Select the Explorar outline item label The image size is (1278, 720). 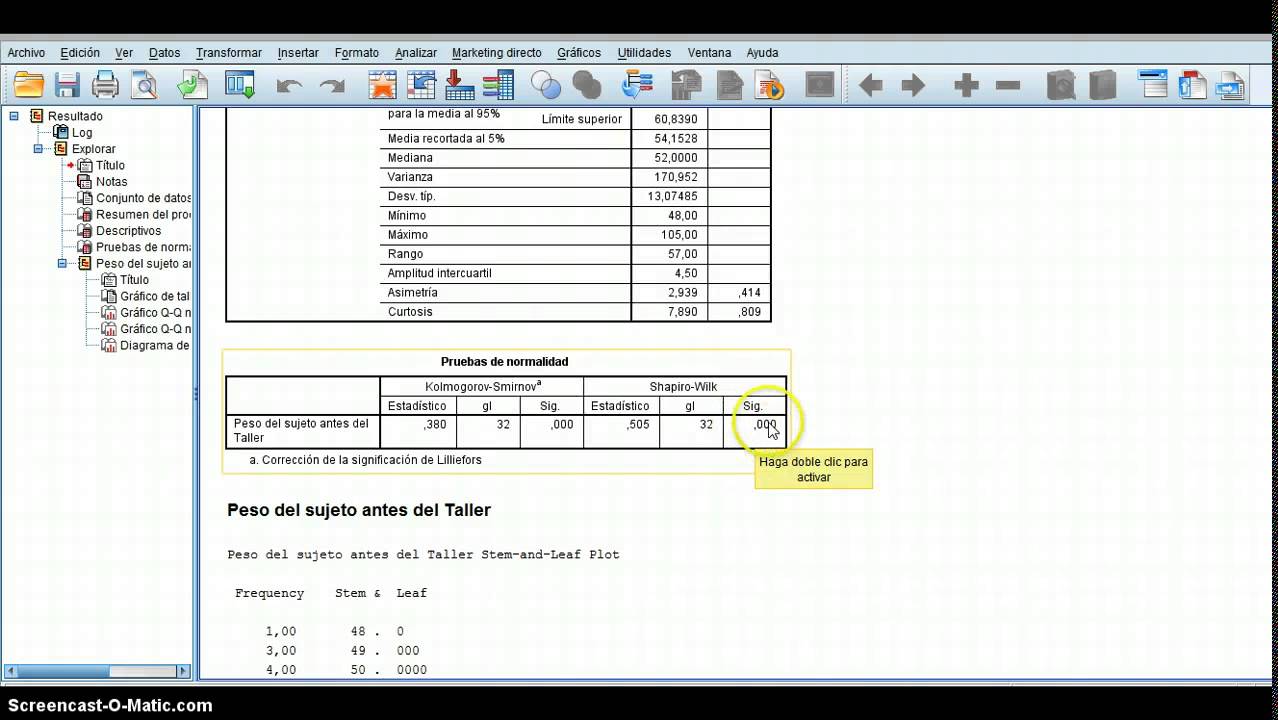pos(94,149)
